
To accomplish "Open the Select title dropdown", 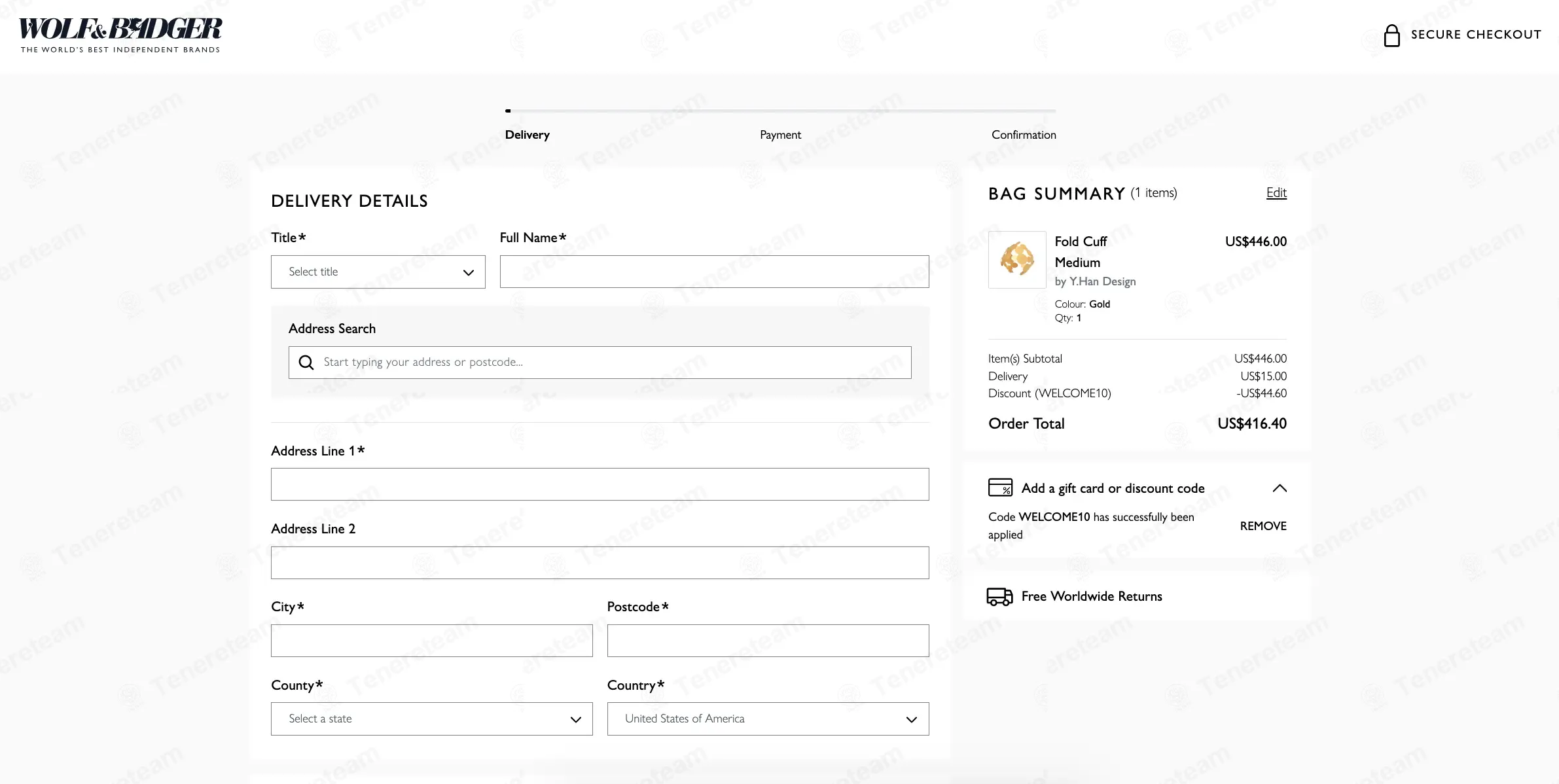I will pyautogui.click(x=378, y=272).
